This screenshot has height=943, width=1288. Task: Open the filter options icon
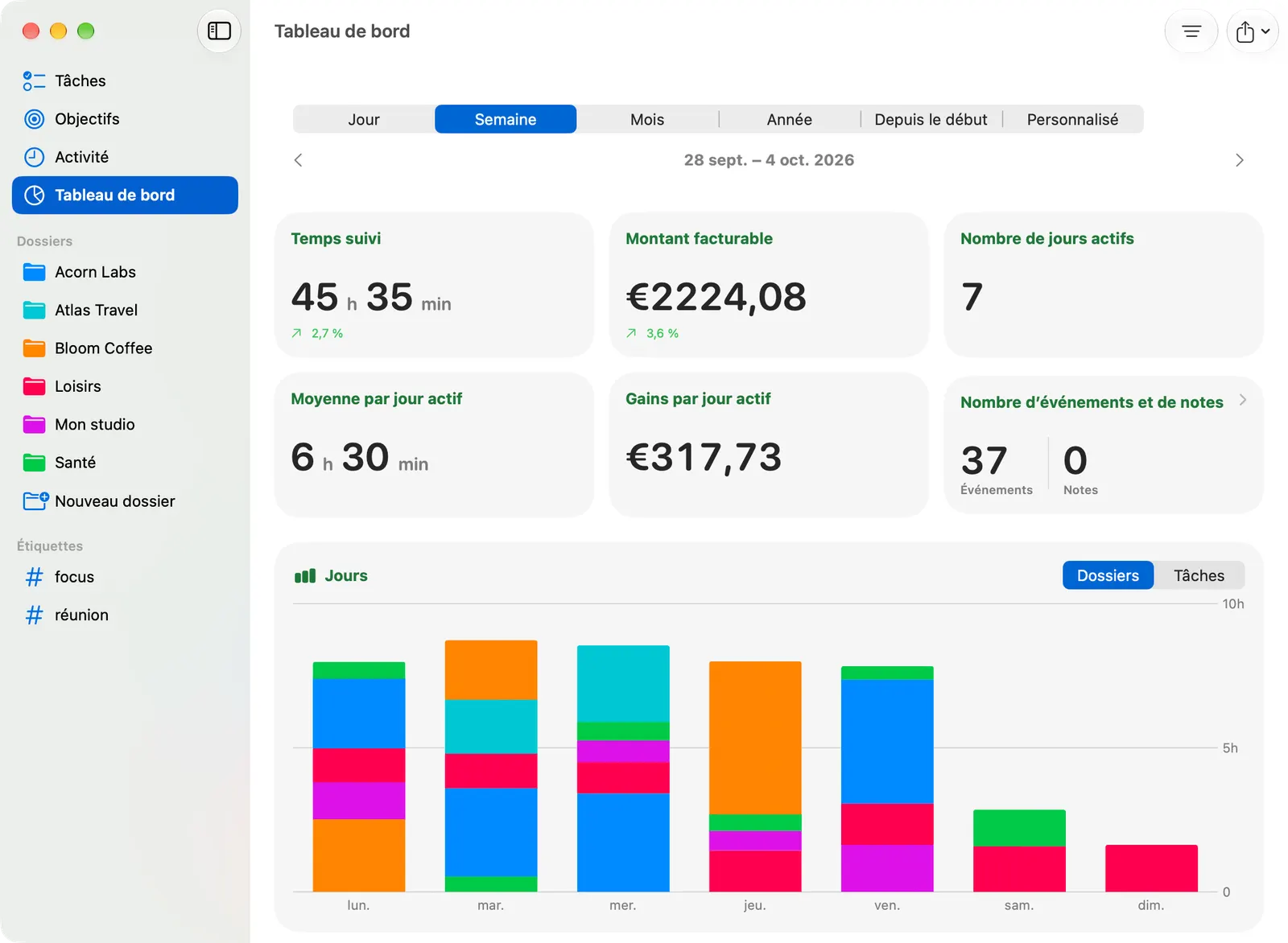tap(1191, 31)
